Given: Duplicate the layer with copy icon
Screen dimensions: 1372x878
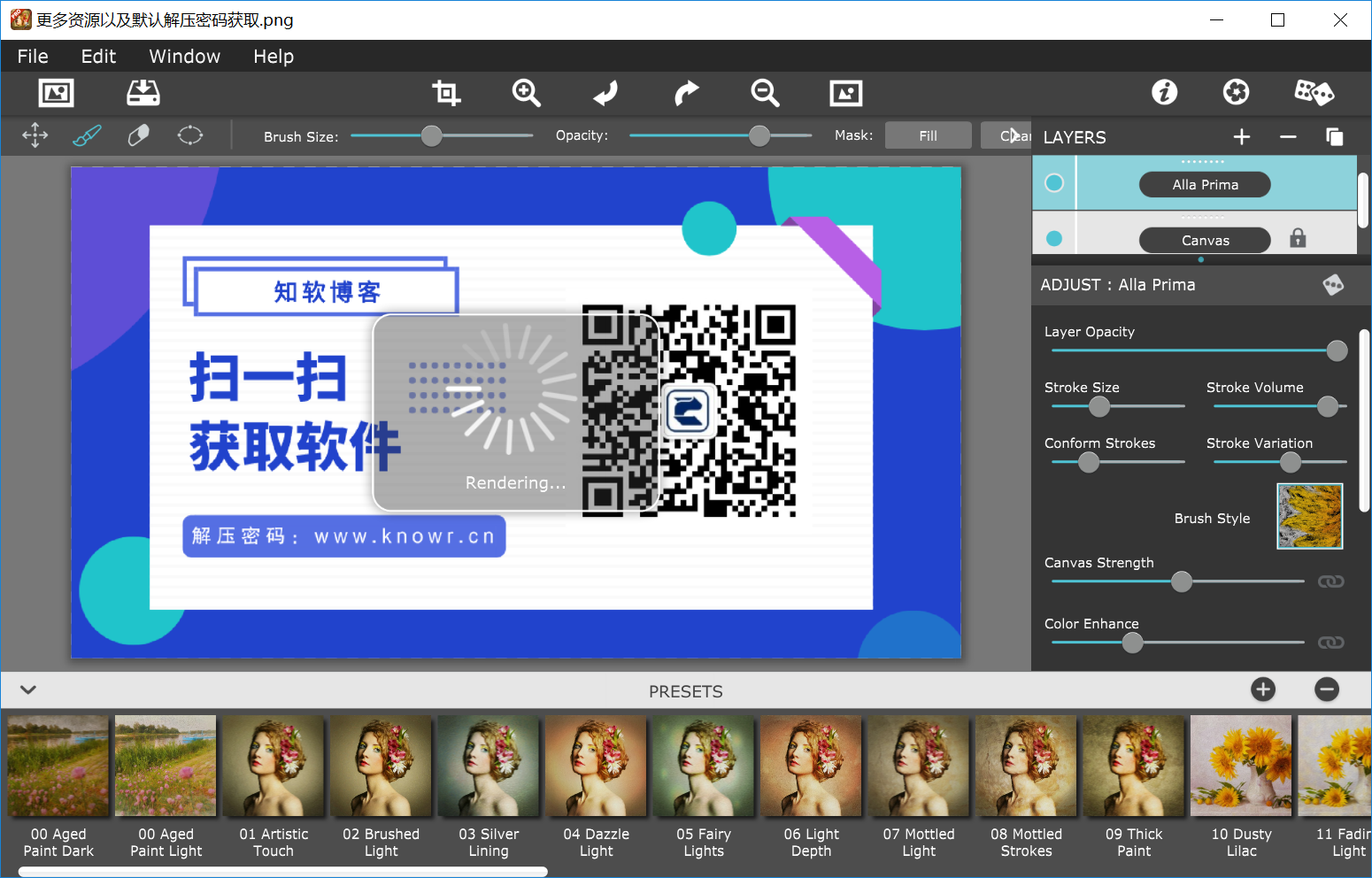Looking at the screenshot, I should click(x=1334, y=136).
